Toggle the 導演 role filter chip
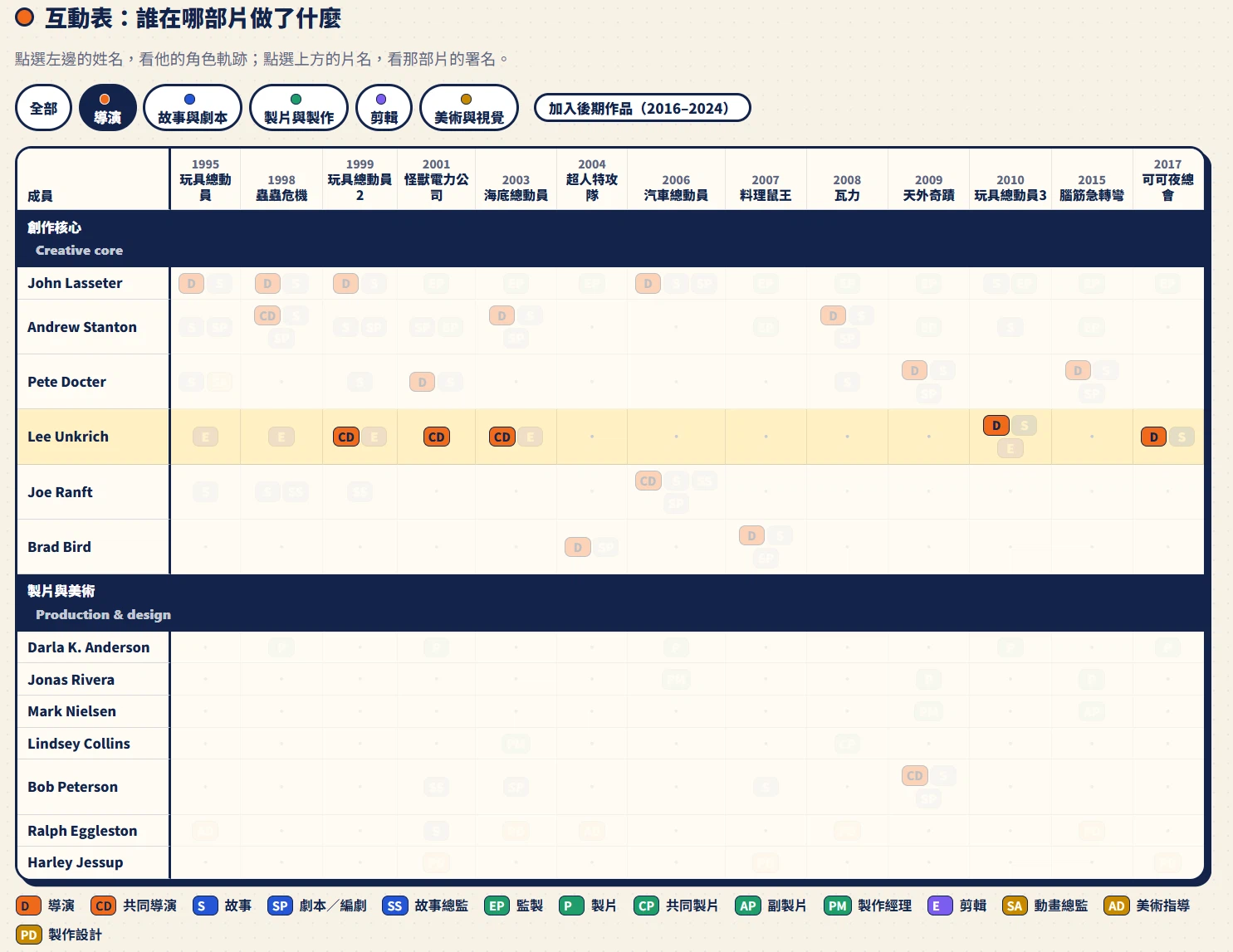 pos(108,108)
